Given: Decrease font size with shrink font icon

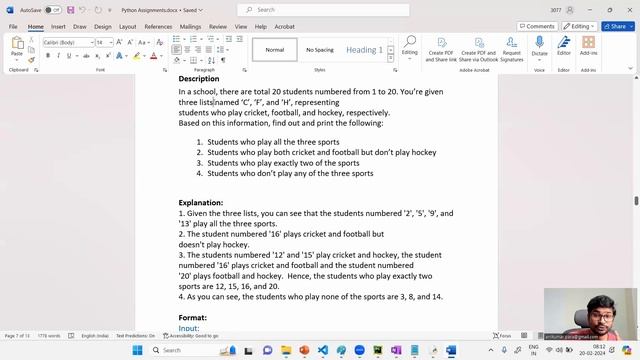Looking at the screenshot, I should tap(130, 42).
